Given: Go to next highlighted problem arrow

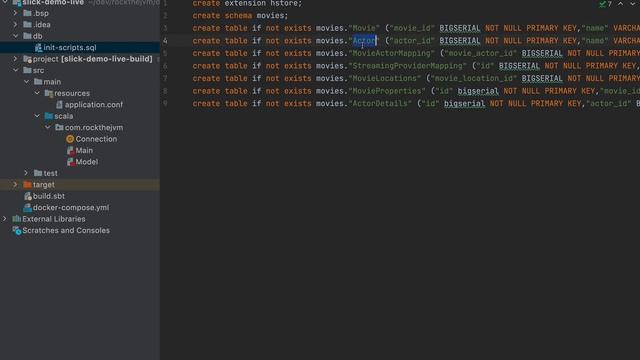Looking at the screenshot, I should pos(633,4).
